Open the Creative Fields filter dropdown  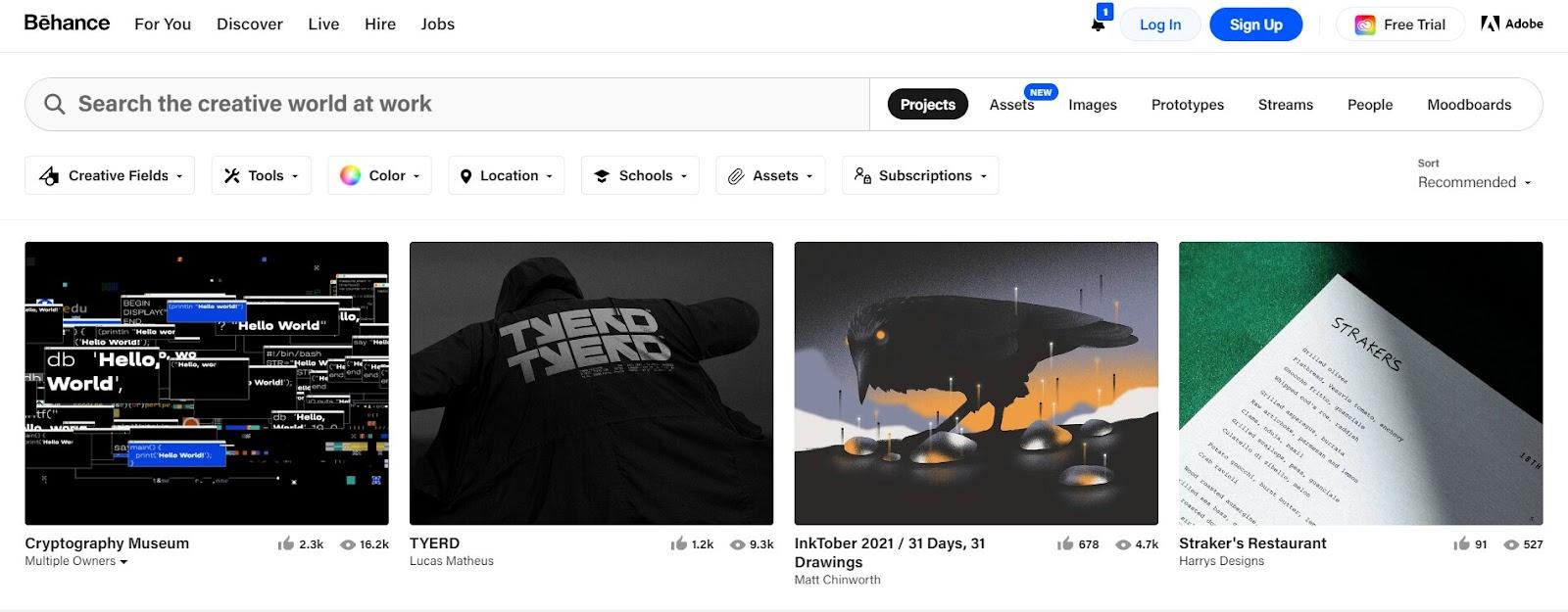[x=110, y=175]
